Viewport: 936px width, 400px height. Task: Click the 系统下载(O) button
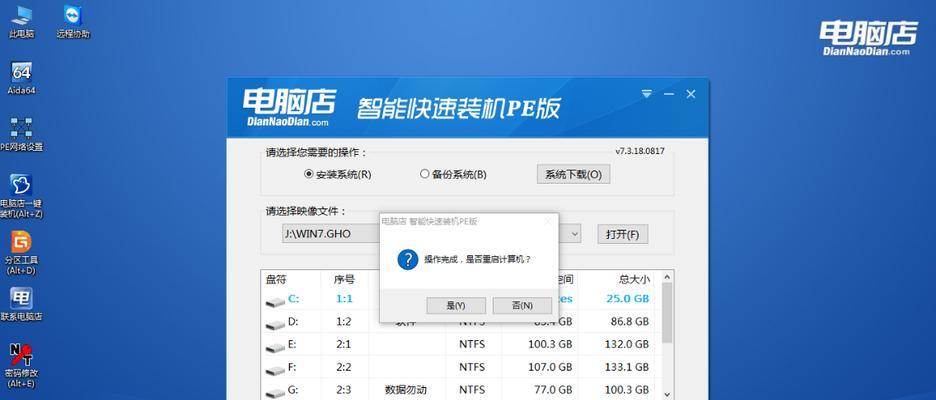(x=573, y=174)
